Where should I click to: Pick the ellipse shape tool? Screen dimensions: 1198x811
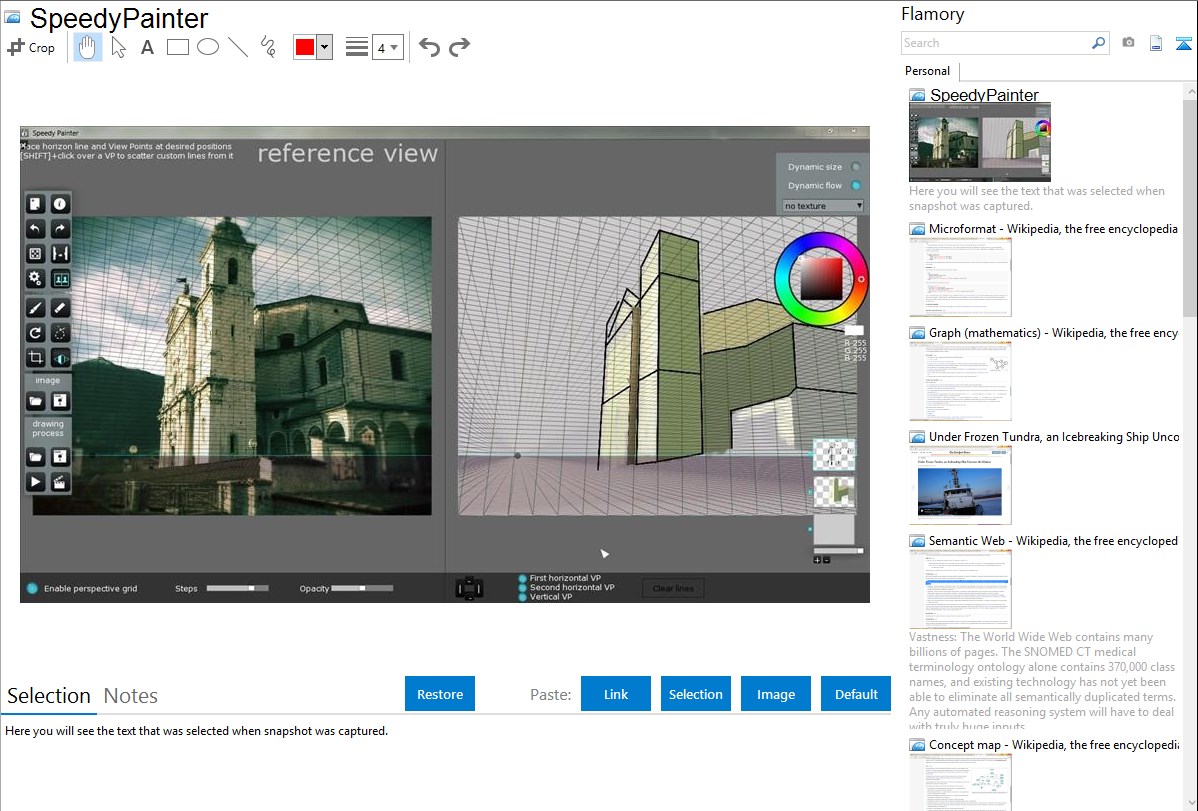(x=208, y=47)
